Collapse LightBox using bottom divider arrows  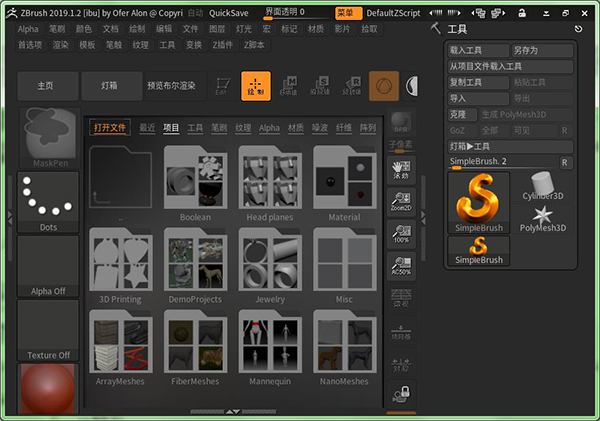233,412
